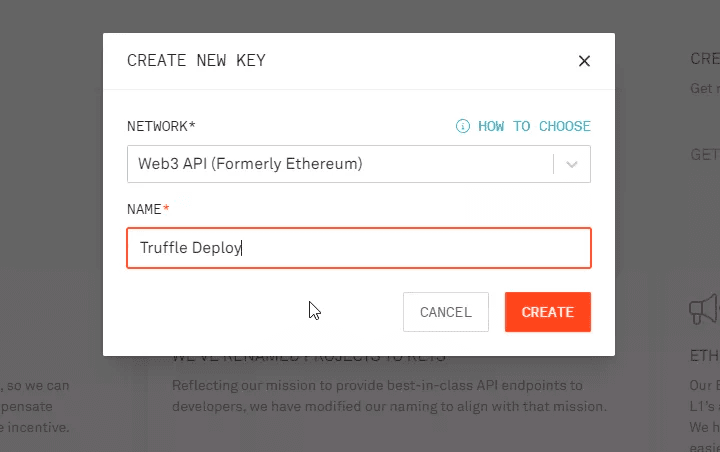
Task: Open the How To Choose link
Action: (x=534, y=126)
